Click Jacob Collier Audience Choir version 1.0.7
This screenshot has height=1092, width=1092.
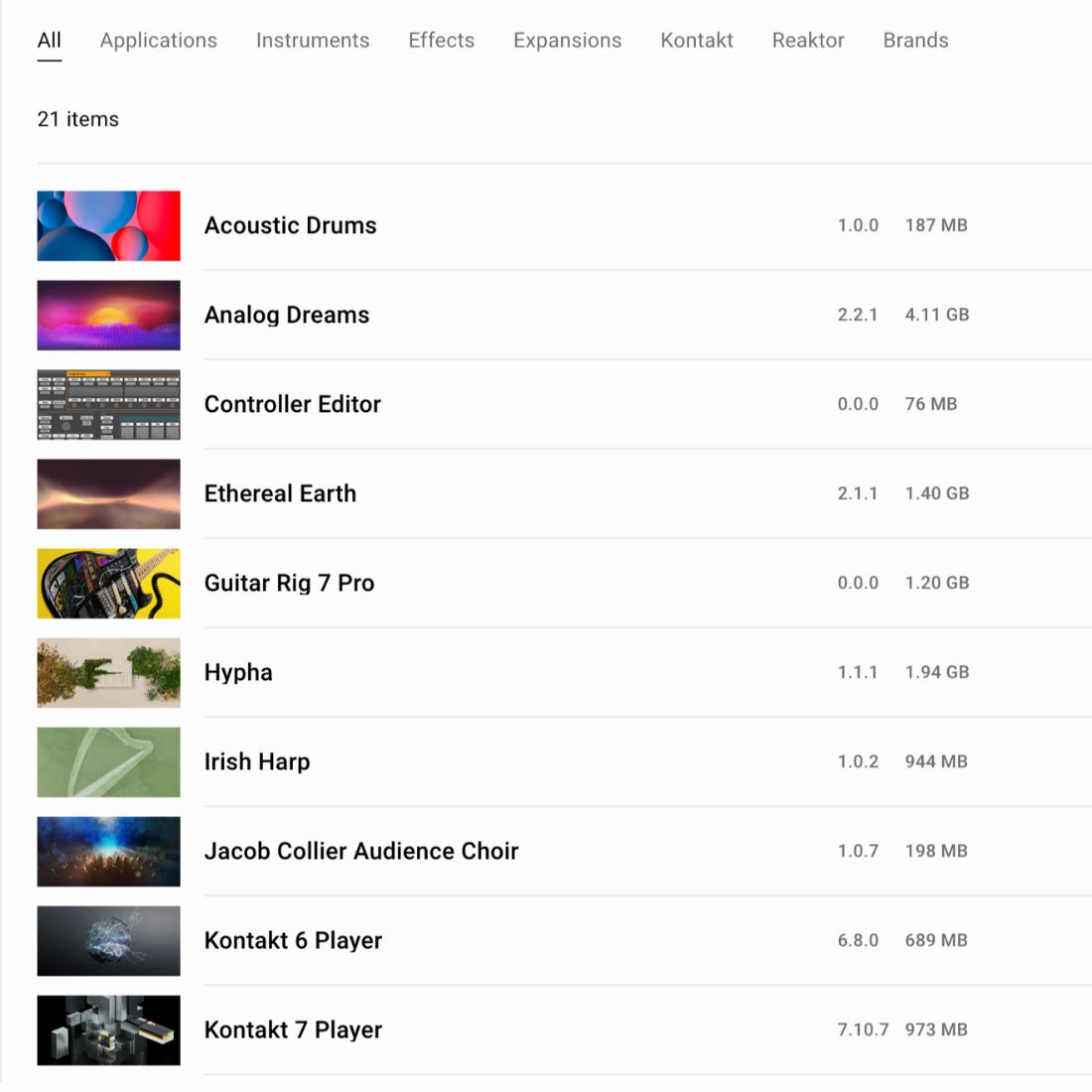coord(858,851)
